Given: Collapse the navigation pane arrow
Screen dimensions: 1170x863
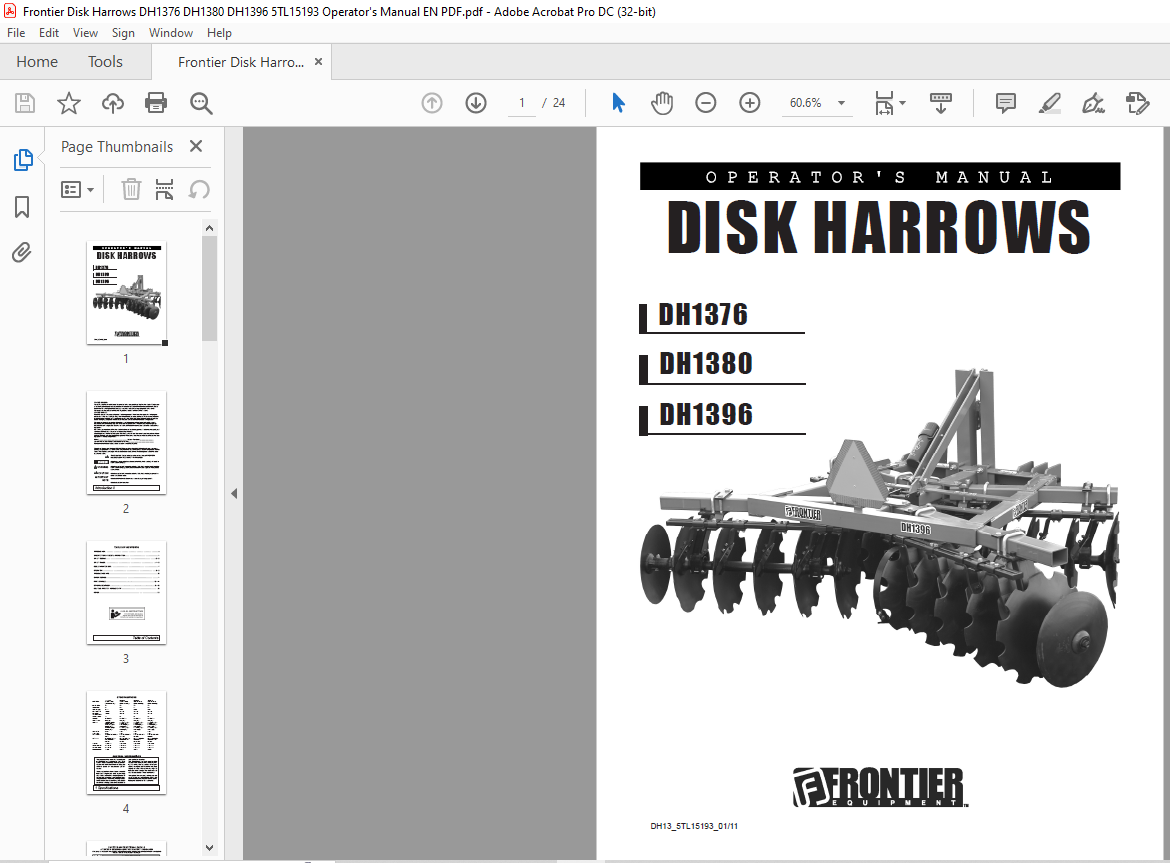Looking at the screenshot, I should [x=234, y=494].
